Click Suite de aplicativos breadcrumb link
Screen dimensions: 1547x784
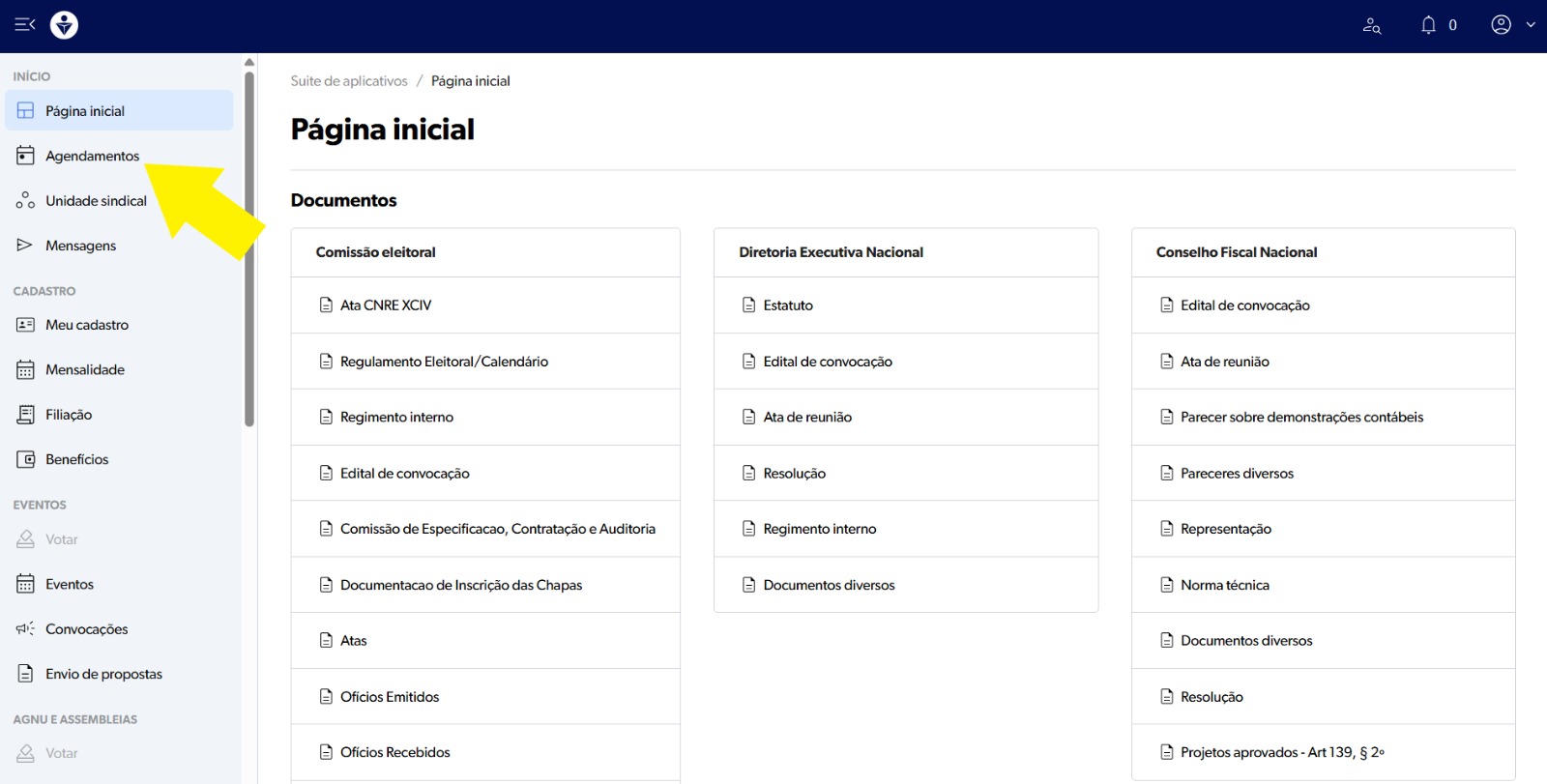(x=349, y=81)
